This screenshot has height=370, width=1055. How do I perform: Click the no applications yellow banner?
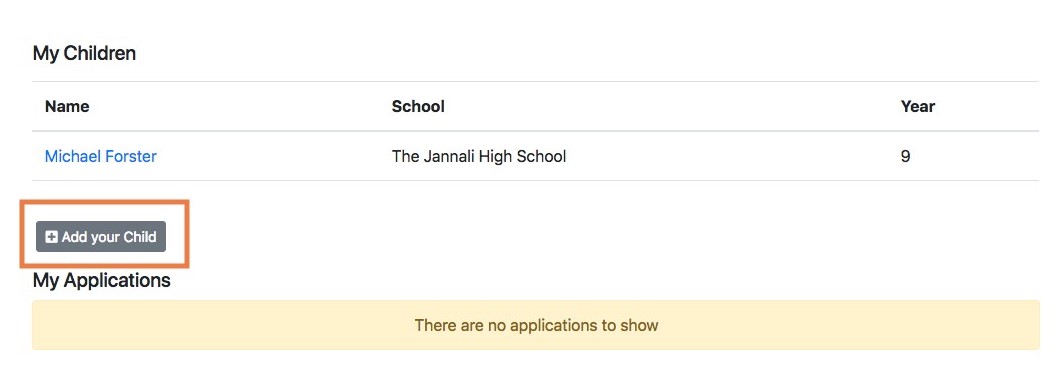pos(536,325)
